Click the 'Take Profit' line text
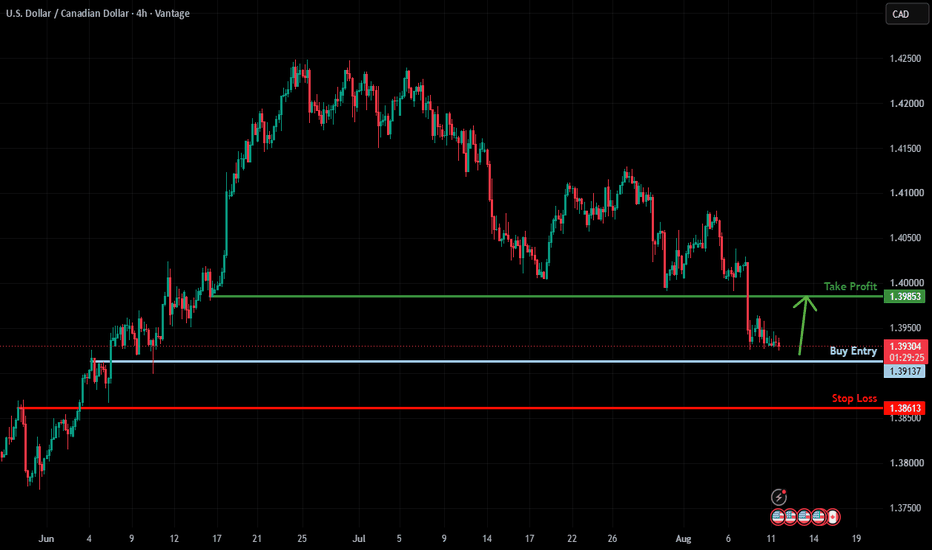This screenshot has width=932, height=550. [850, 286]
